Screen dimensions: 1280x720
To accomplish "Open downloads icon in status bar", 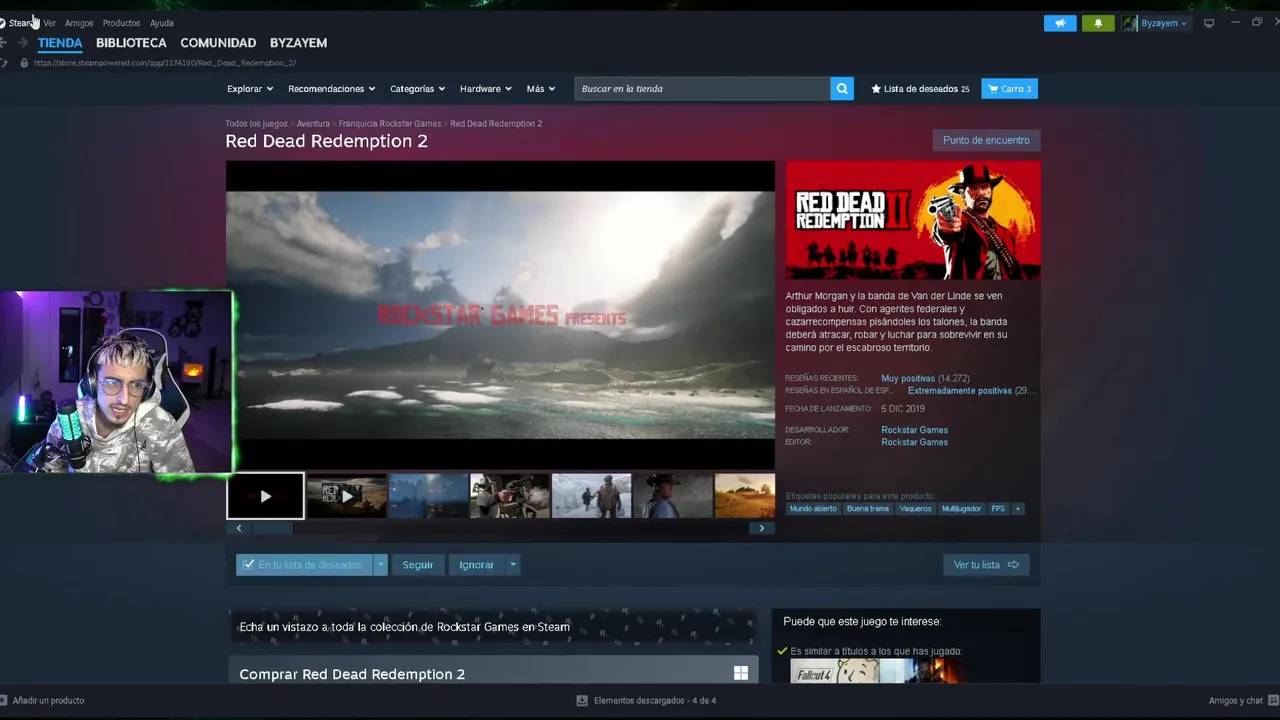I will point(582,701).
